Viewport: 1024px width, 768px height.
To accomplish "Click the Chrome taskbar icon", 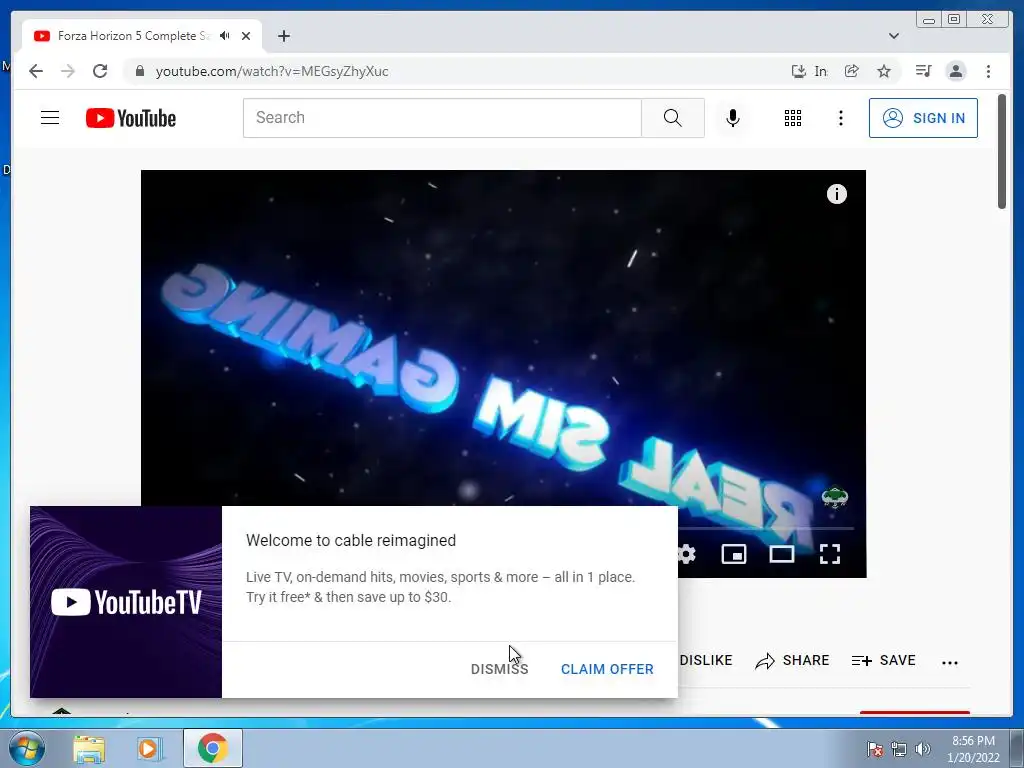I will pyautogui.click(x=213, y=748).
